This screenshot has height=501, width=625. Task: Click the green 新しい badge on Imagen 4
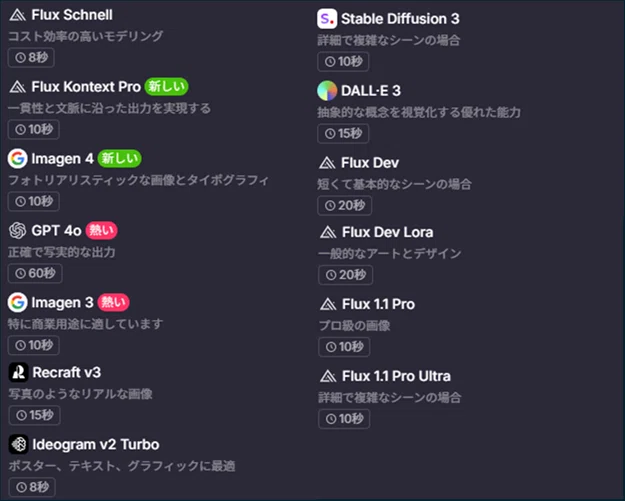120,158
